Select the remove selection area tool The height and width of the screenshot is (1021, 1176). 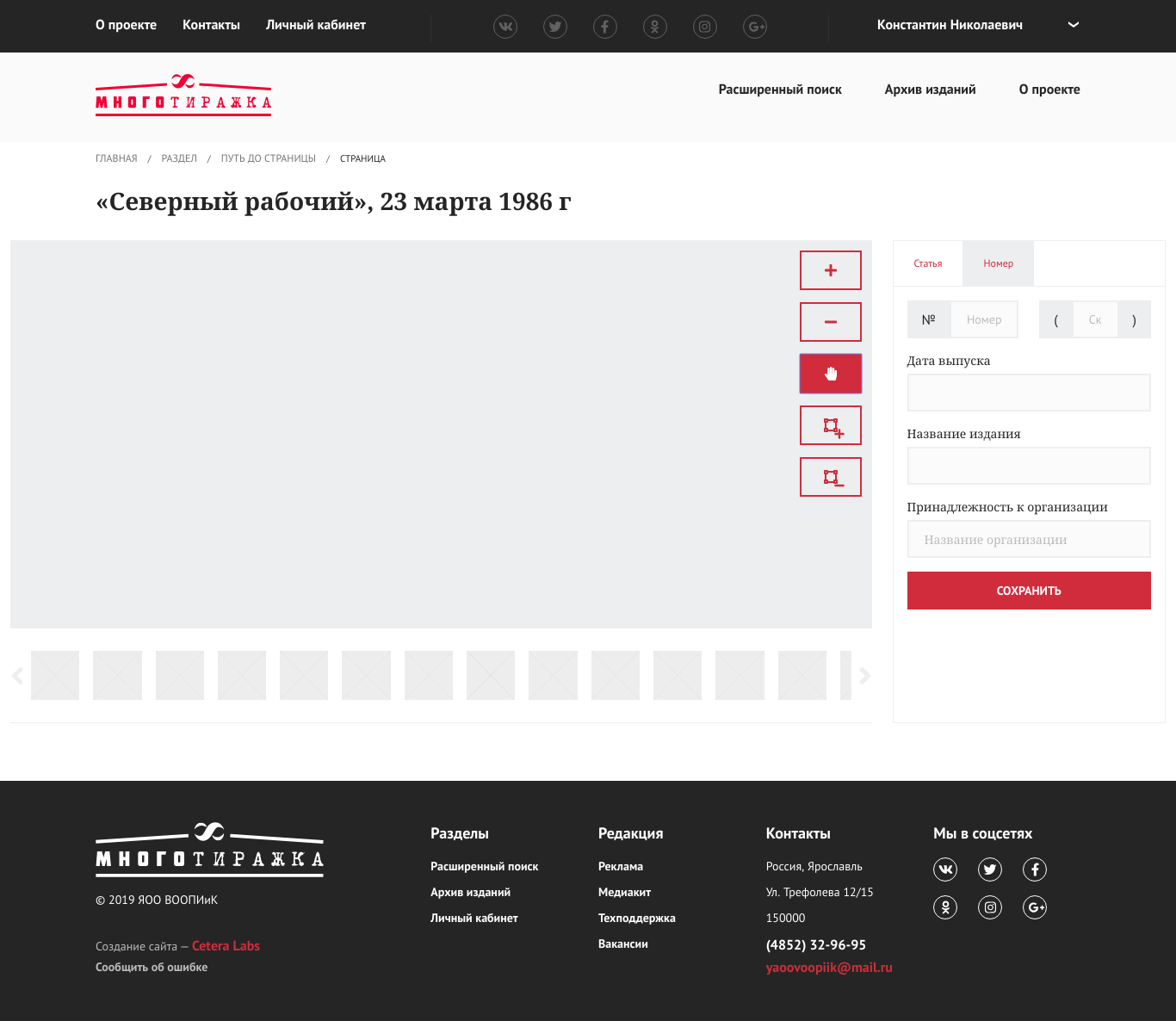[830, 476]
